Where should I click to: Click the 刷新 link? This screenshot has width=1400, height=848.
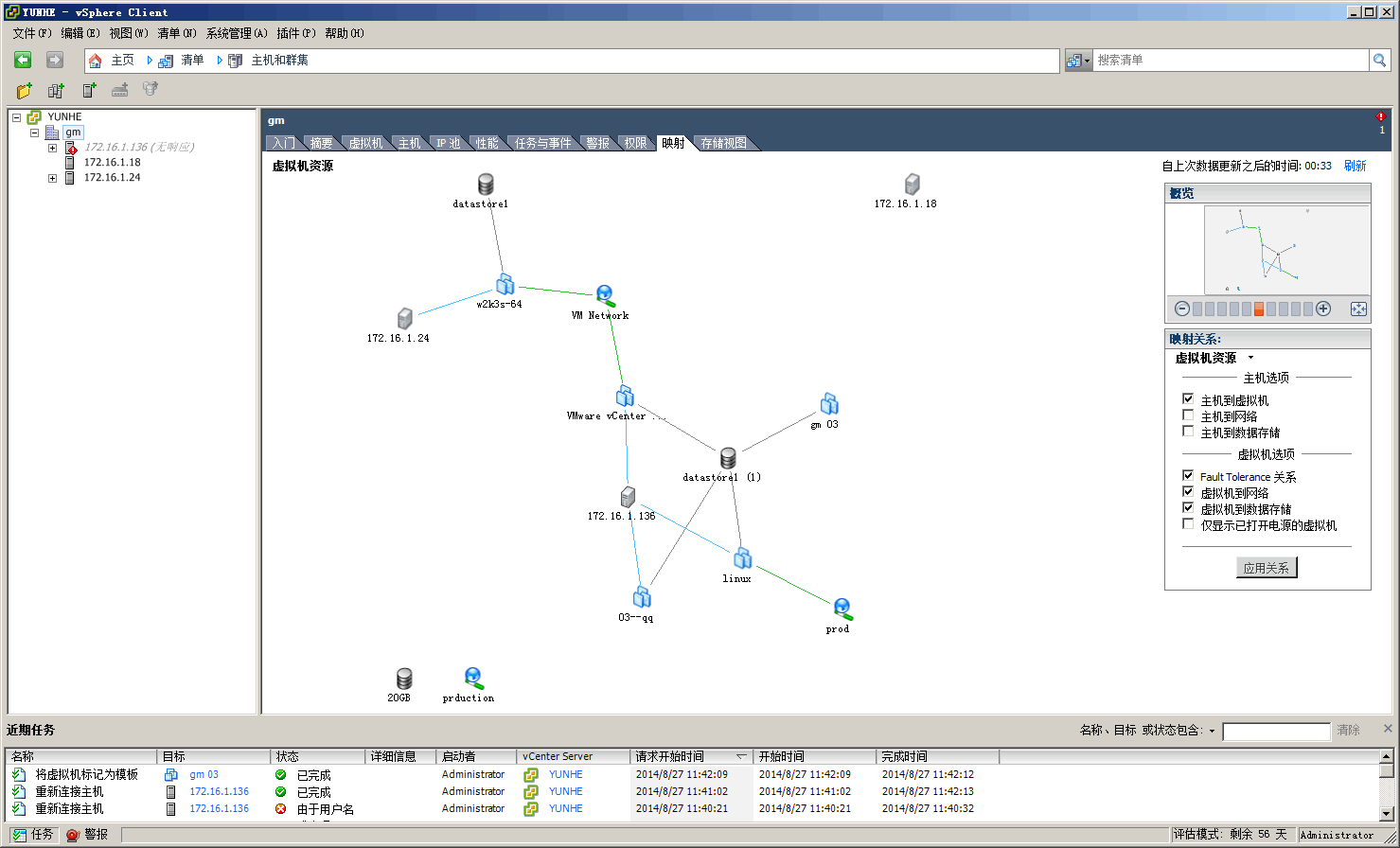click(x=1356, y=166)
